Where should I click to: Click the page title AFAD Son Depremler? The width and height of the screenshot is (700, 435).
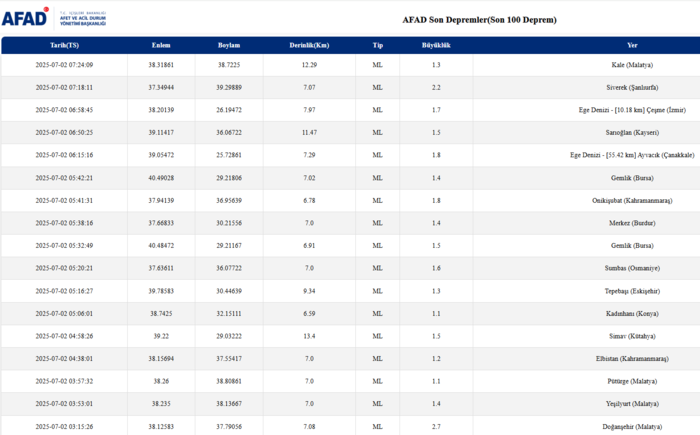[x=479, y=20]
